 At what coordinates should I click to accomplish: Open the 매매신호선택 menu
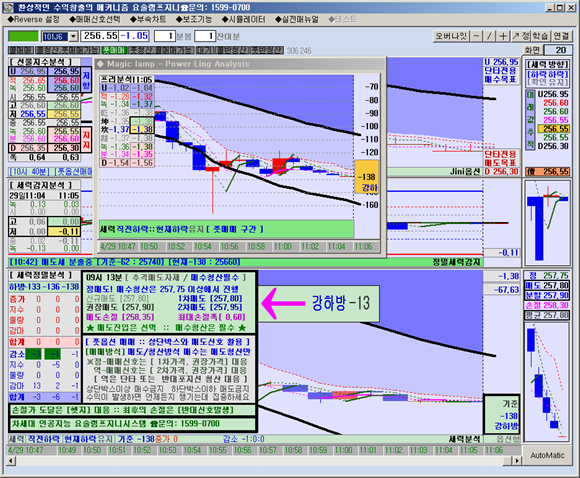pos(95,19)
